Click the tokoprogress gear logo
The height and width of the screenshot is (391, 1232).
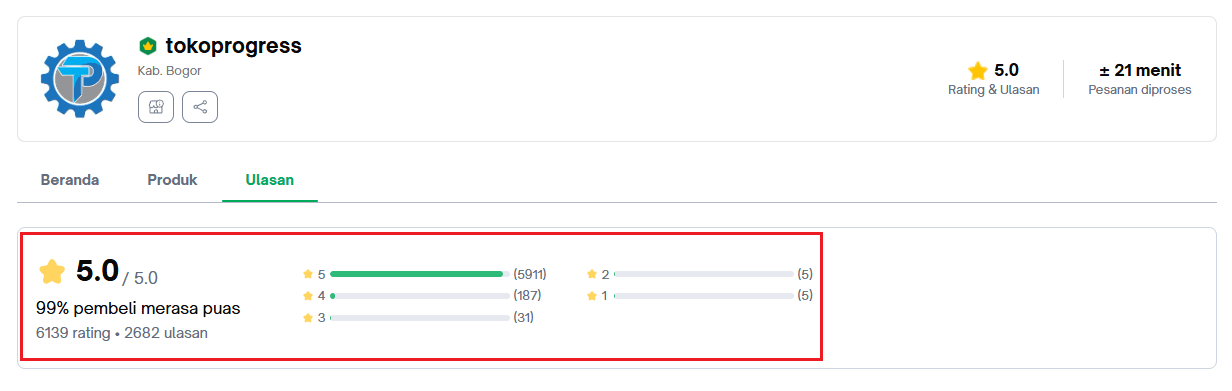[x=80, y=79]
